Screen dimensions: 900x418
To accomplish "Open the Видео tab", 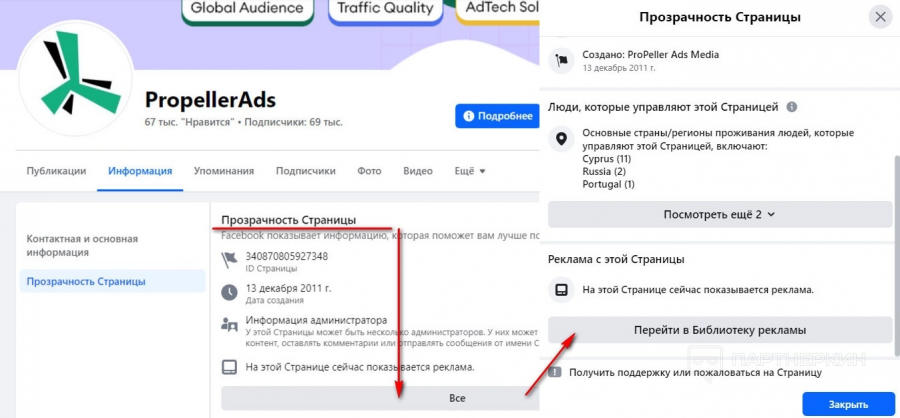I will [x=418, y=171].
